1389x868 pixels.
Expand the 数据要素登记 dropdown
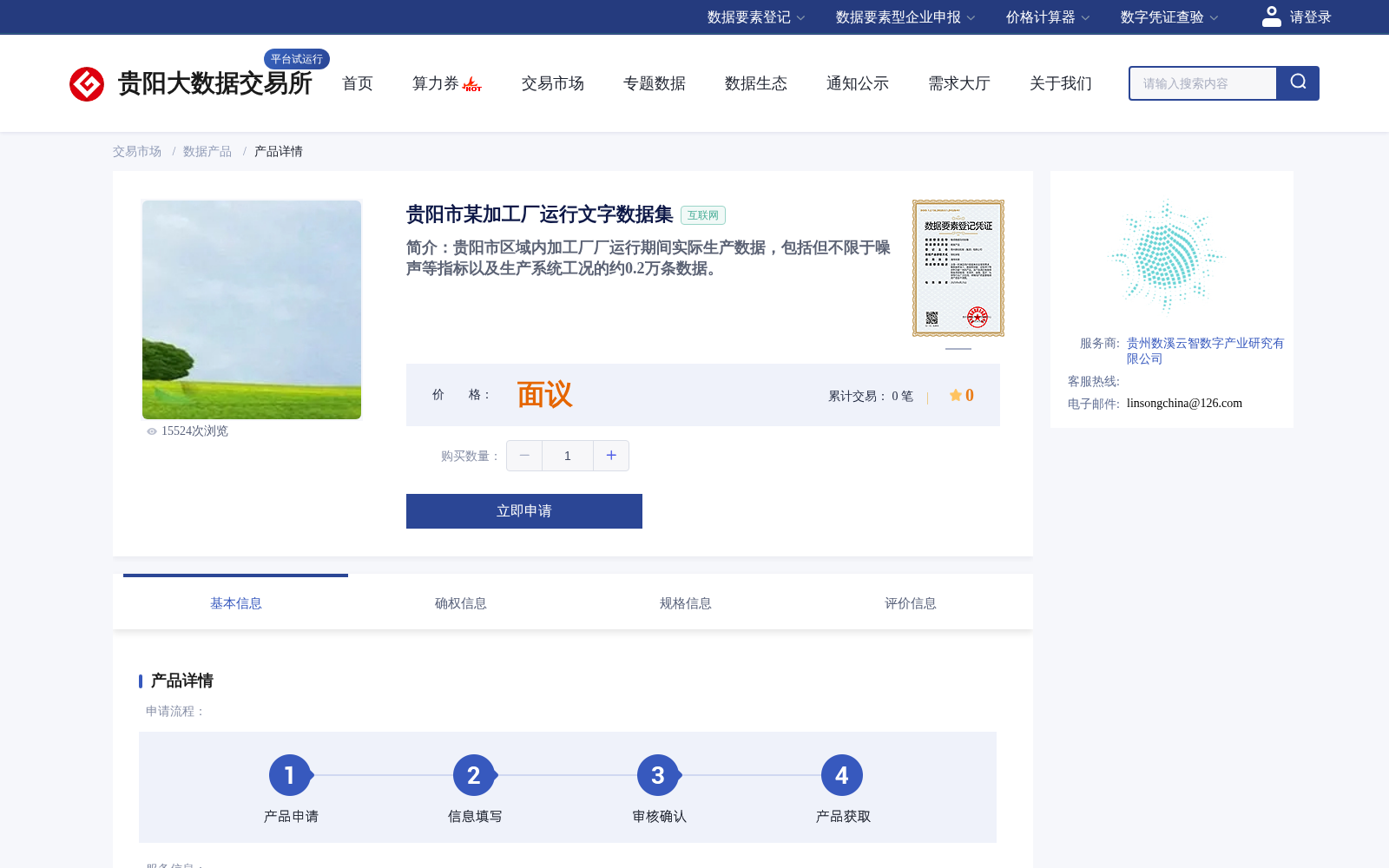pos(756,17)
